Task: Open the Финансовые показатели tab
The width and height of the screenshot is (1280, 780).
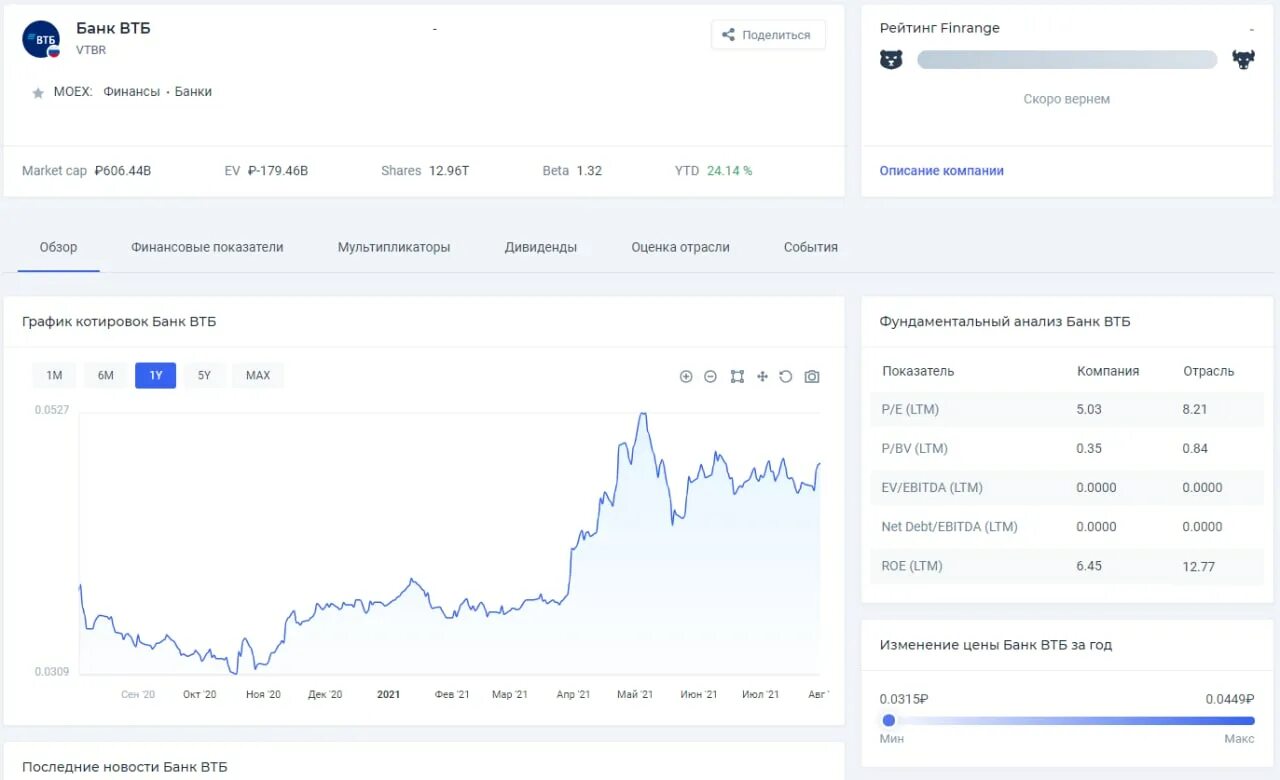Action: tap(207, 247)
